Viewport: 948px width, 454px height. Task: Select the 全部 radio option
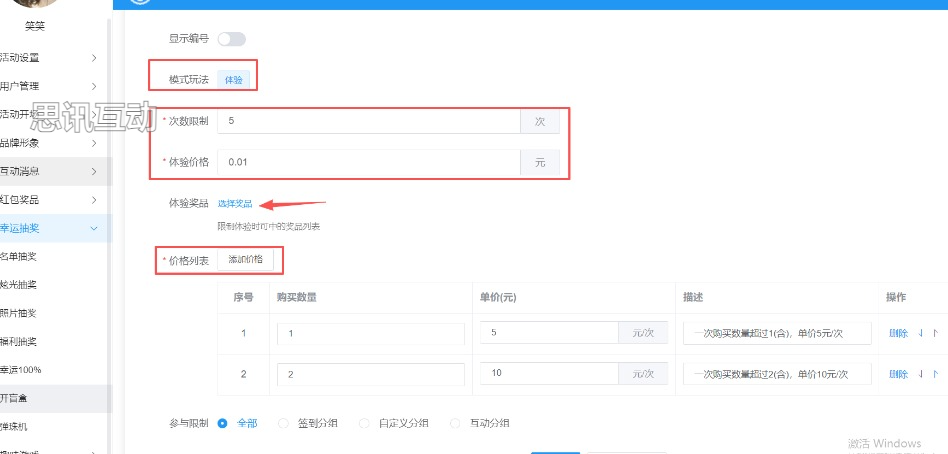223,423
